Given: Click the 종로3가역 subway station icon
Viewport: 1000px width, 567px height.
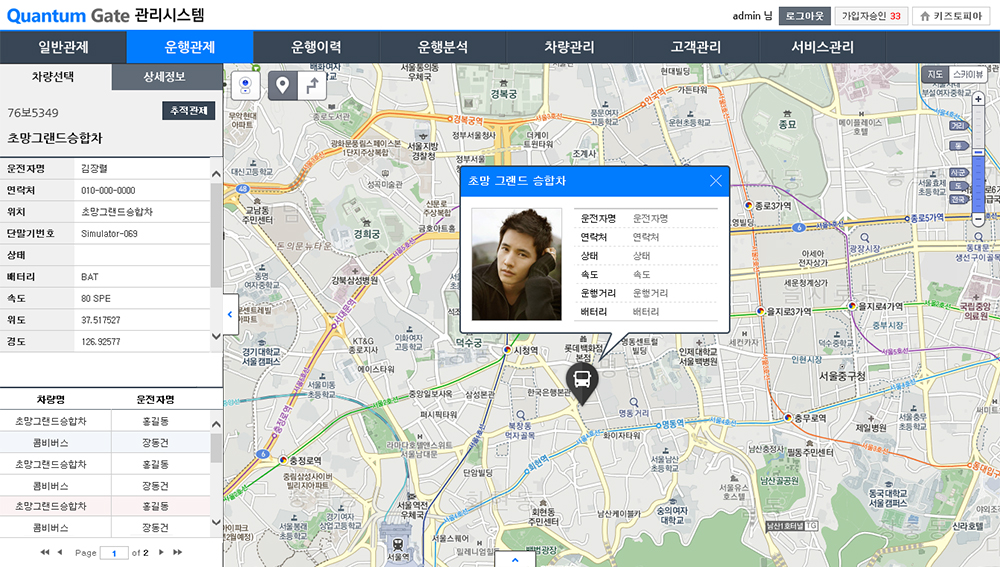Looking at the screenshot, I should coord(749,205).
